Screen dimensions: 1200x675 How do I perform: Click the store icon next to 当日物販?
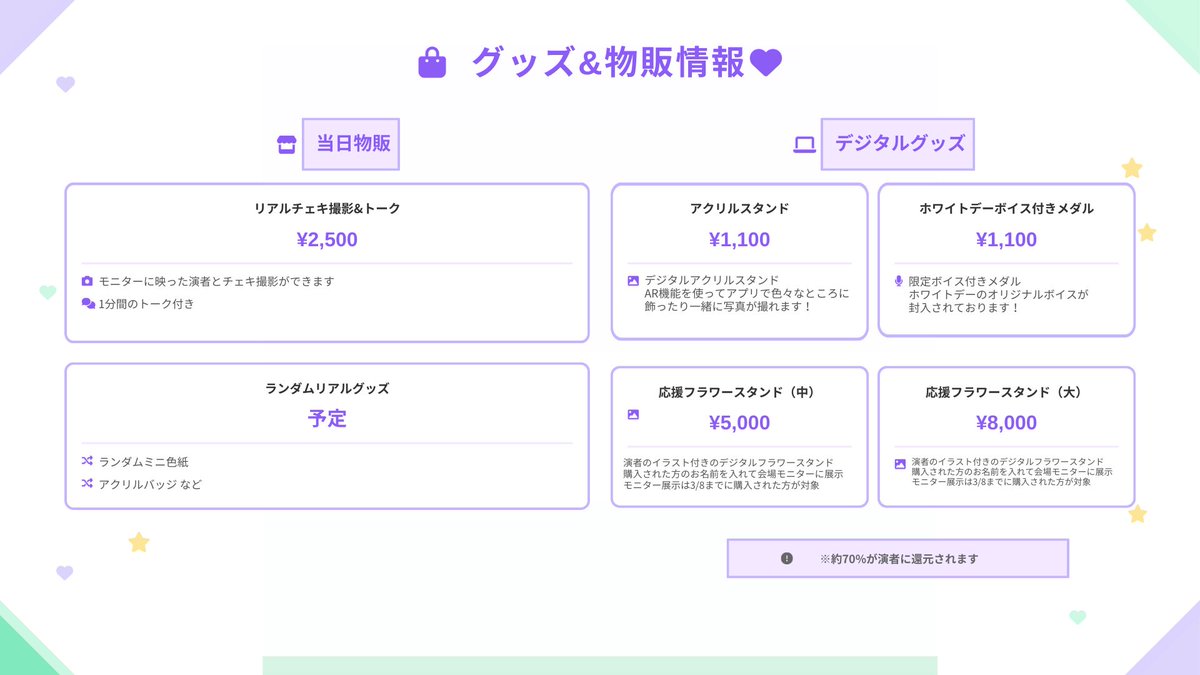[287, 144]
